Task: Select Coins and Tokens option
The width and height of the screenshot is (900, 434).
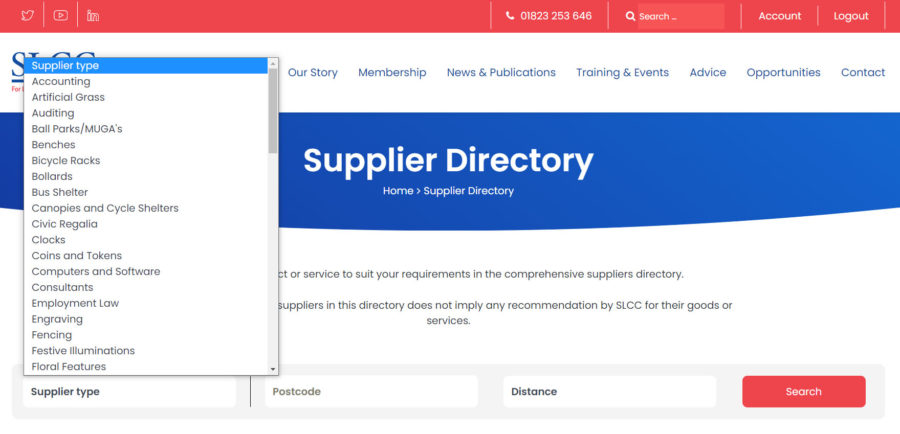Action: pos(146,255)
